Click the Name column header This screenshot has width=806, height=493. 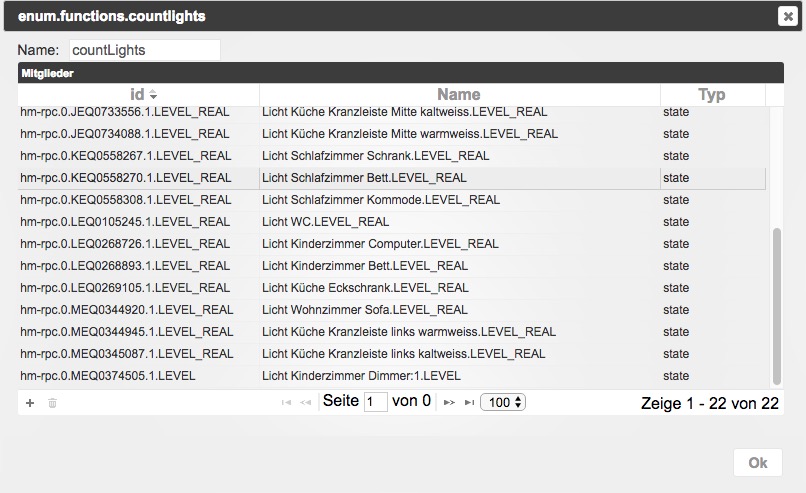pyautogui.click(x=459, y=95)
